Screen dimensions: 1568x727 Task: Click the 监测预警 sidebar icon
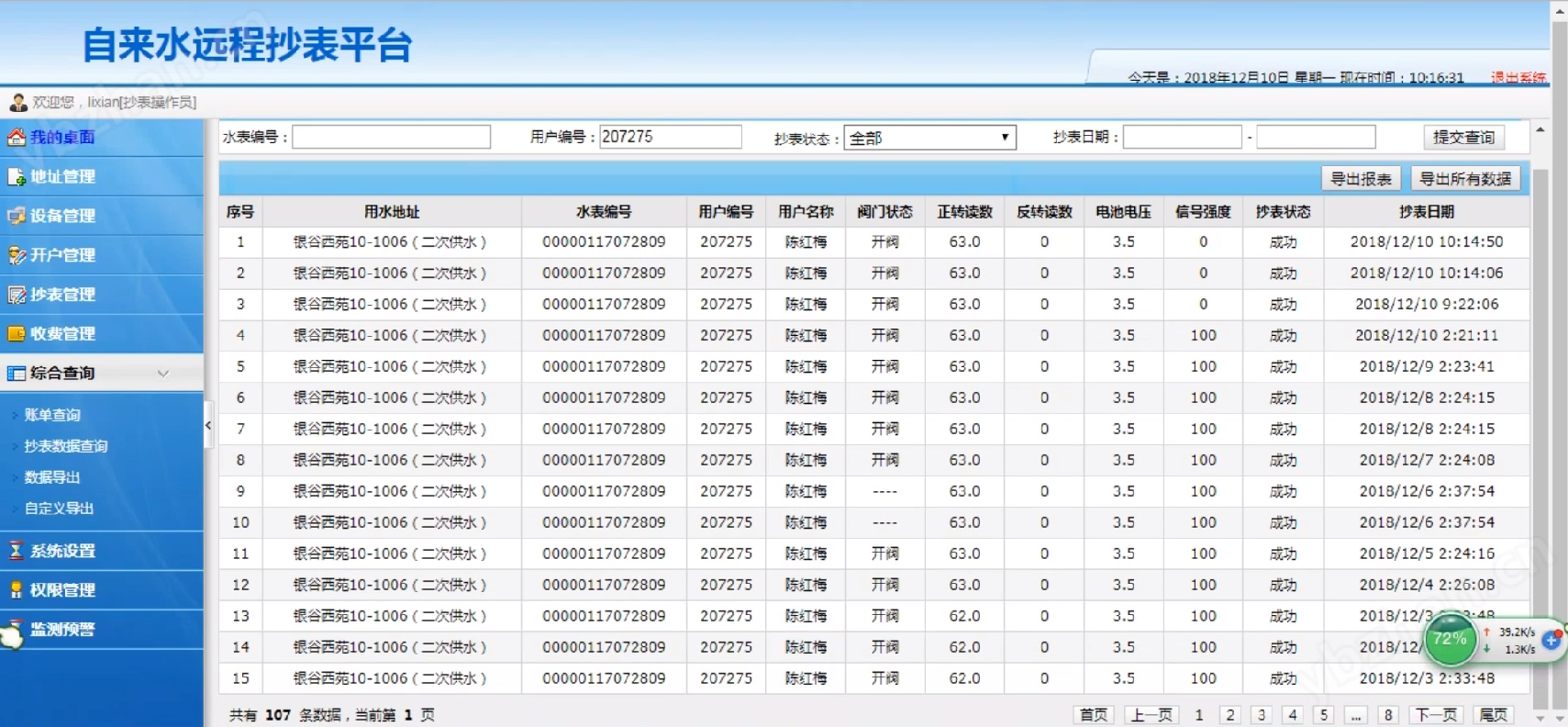pos(13,633)
